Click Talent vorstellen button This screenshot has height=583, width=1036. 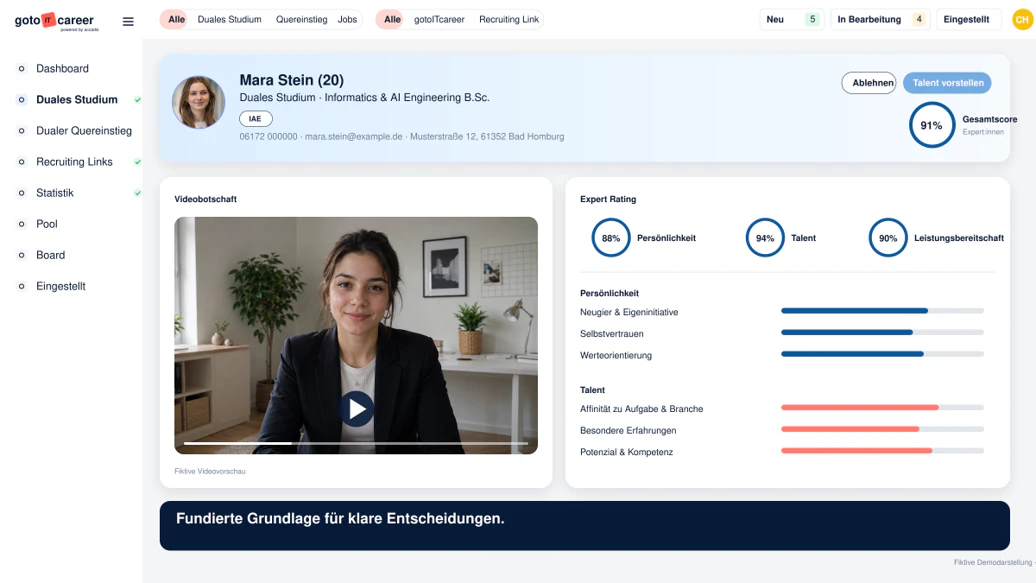(947, 83)
